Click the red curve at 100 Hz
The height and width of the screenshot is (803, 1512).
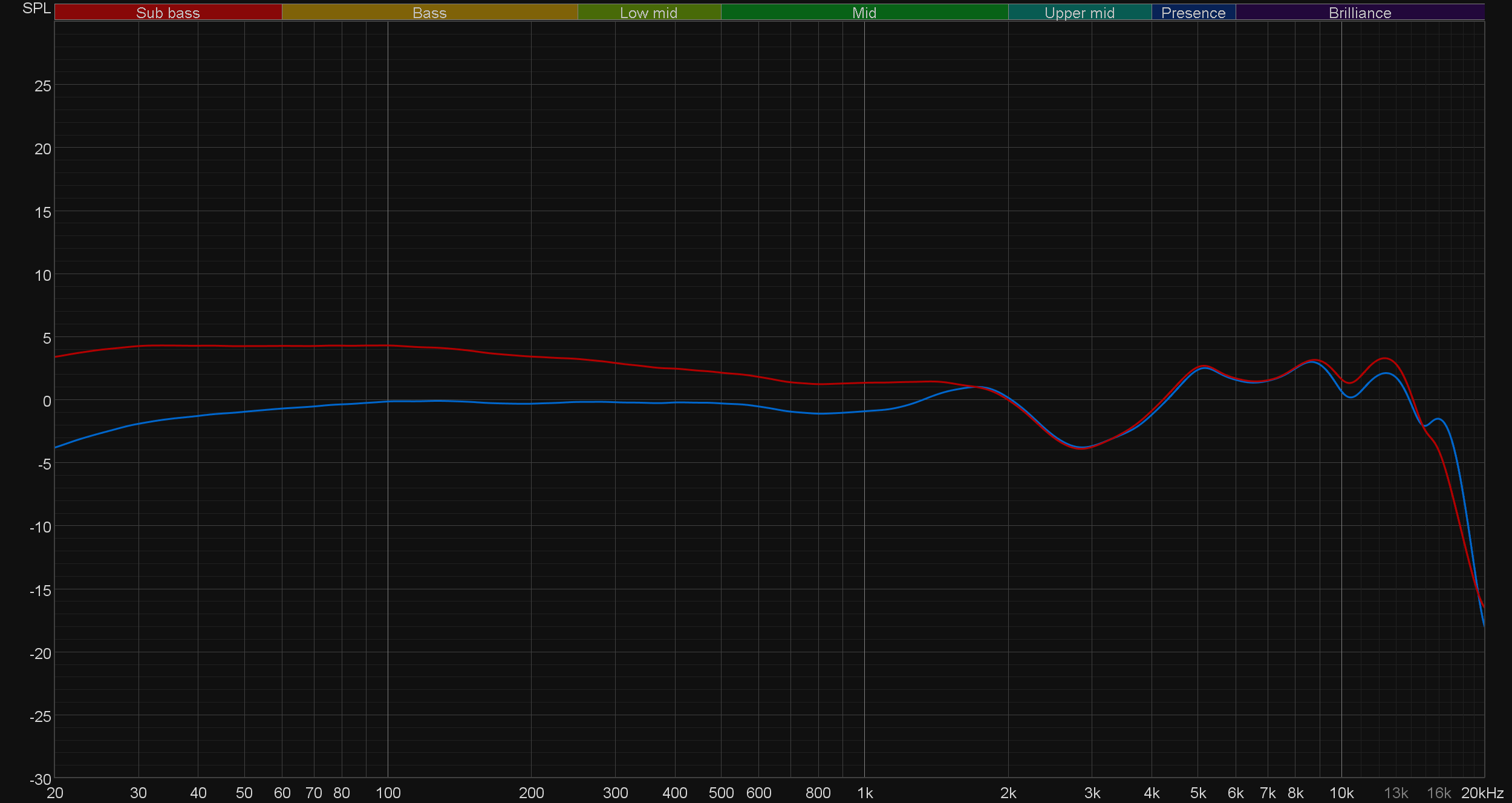pos(388,346)
